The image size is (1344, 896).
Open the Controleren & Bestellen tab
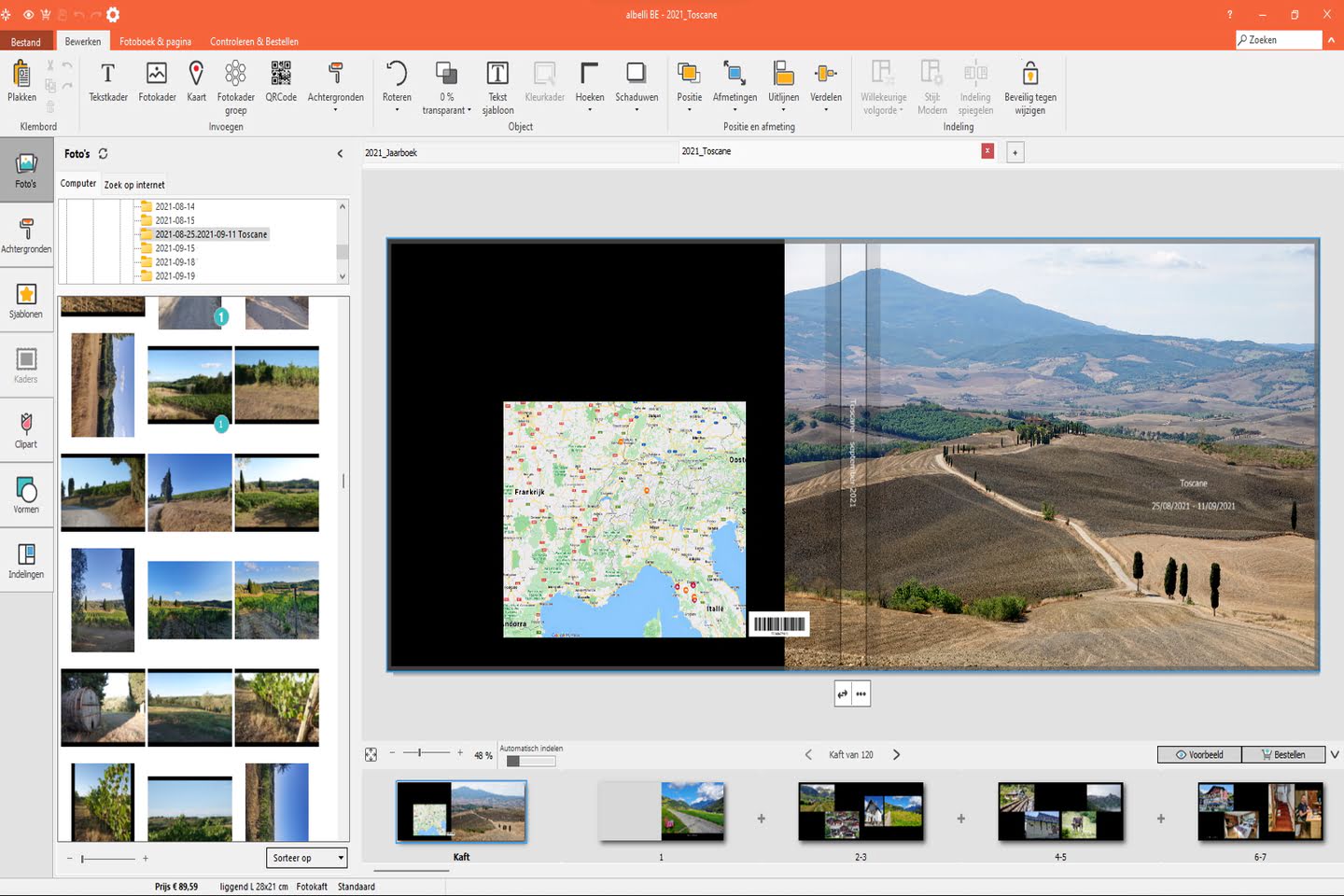[x=254, y=41]
